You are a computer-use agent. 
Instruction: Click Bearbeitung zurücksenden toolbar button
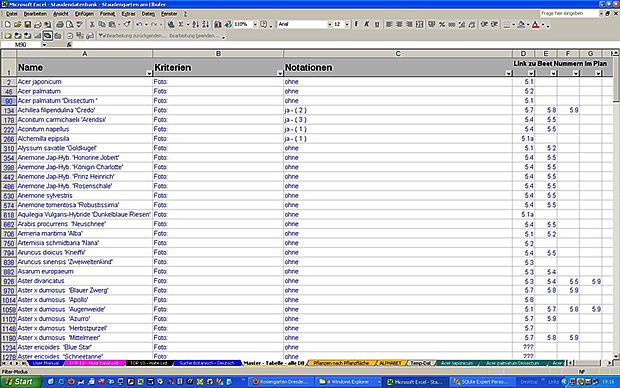(132, 36)
